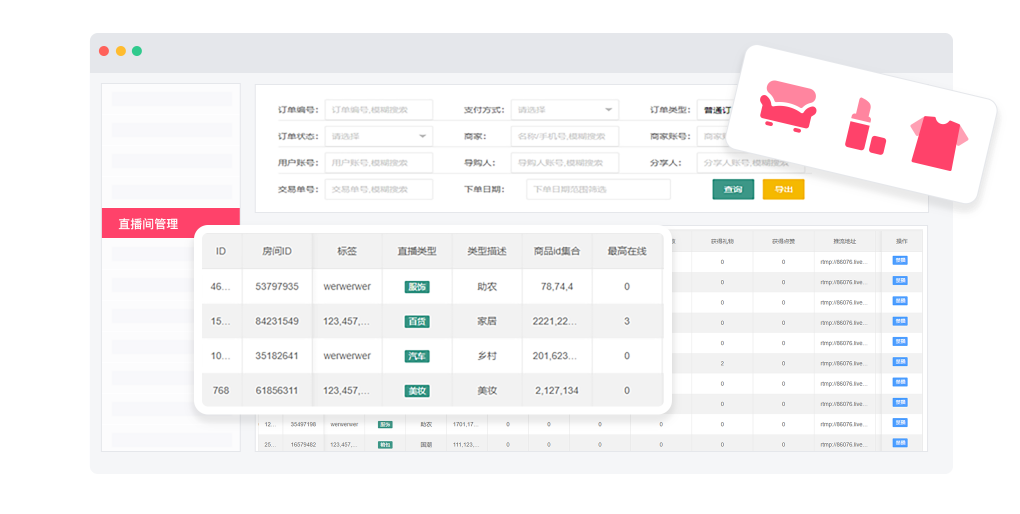The height and width of the screenshot is (514, 1020).
Task: Click the green 汽车 type tag
Action: (417, 356)
